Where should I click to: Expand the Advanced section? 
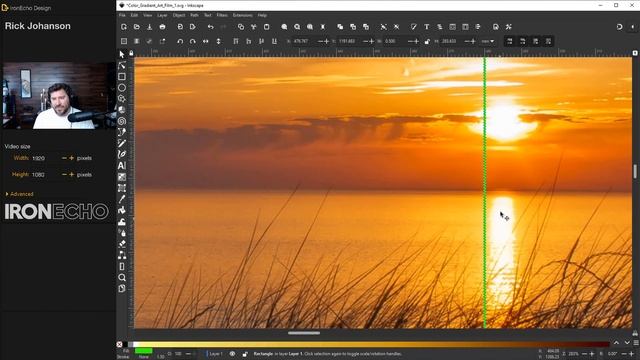point(19,194)
